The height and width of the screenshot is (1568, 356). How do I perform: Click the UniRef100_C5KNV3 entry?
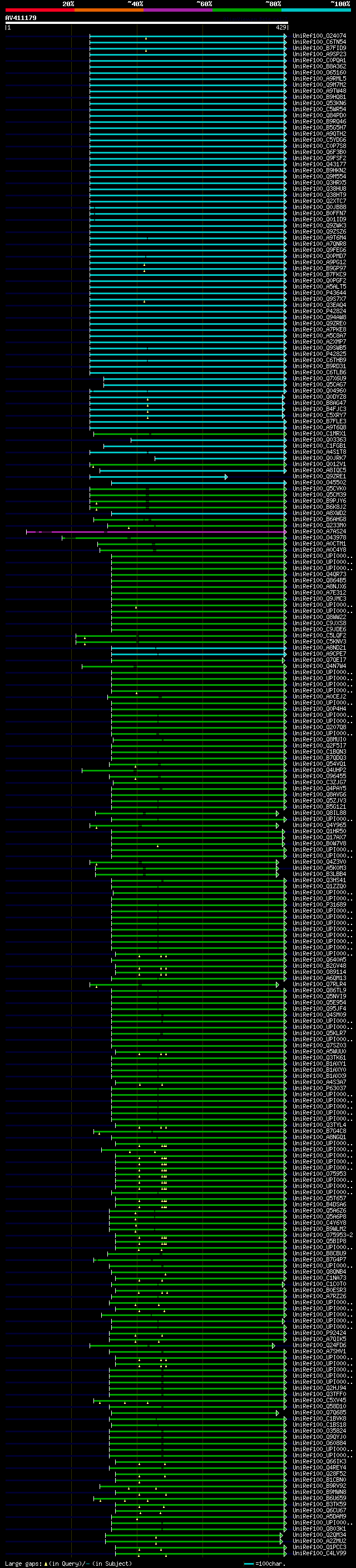pos(319,641)
